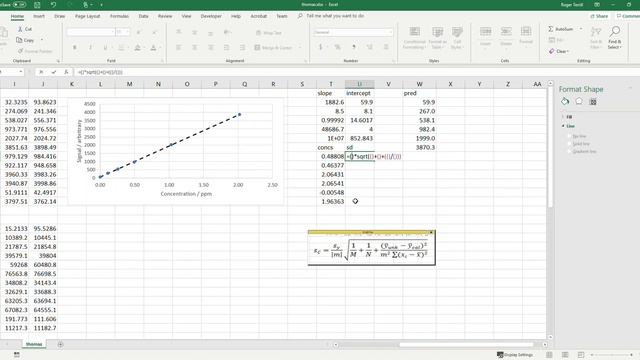Screen dimensions: 640x360
Task: Apply Bold formatting
Action: pyautogui.click(x=75, y=48)
